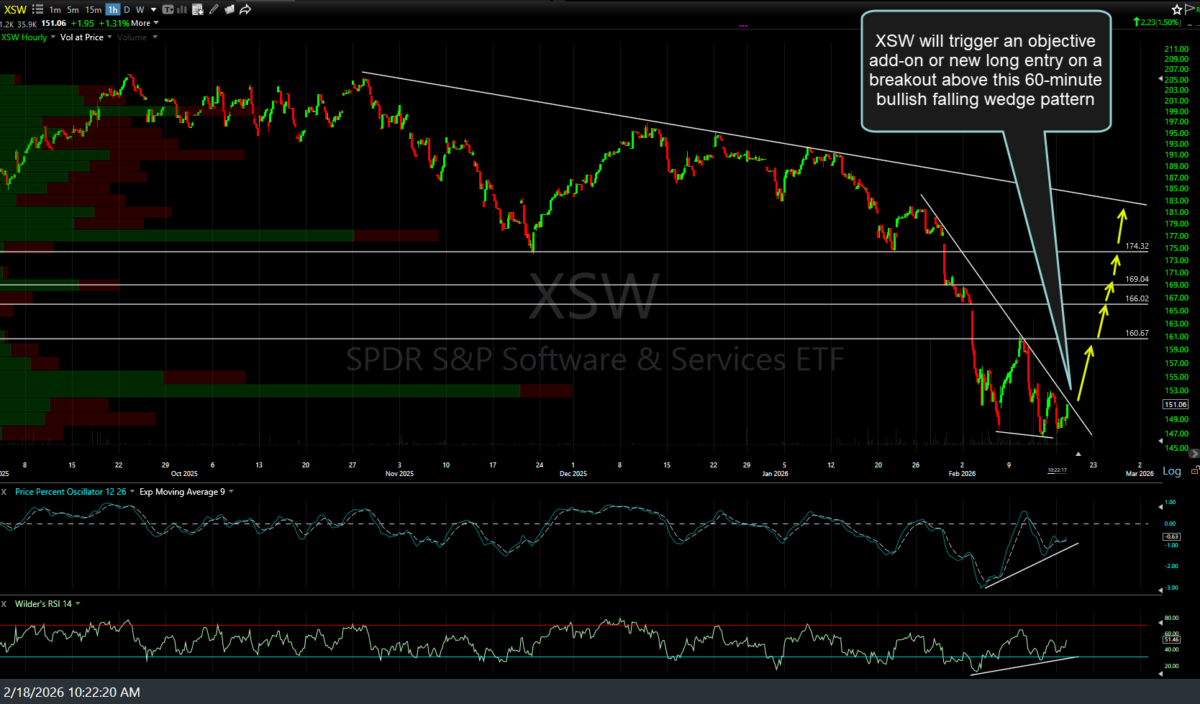Screen dimensions: 1200x704
Task: Expand the More quote details dropdown
Action: tap(156, 23)
